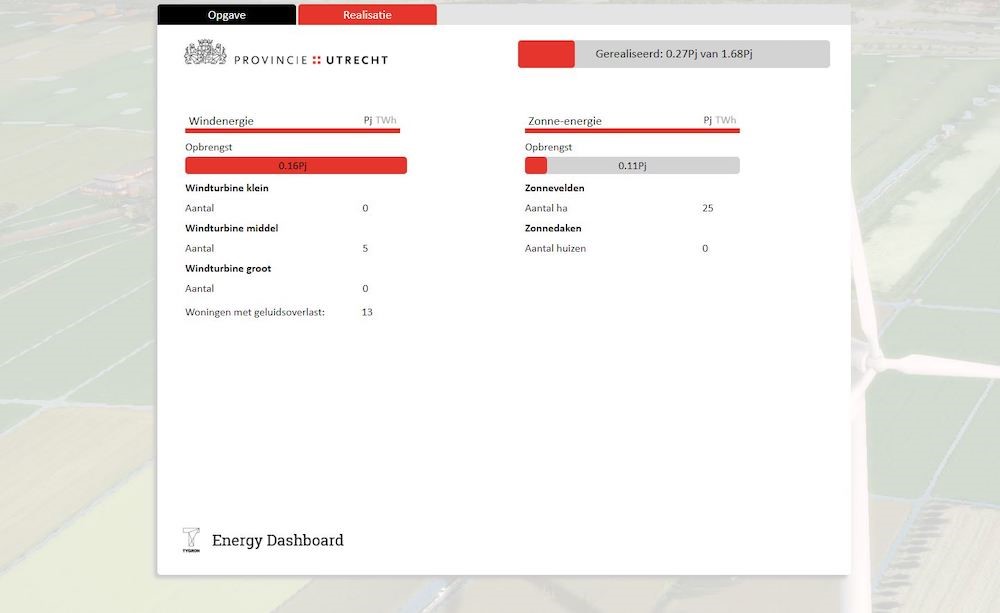Select the Windturbine middel count value 5
This screenshot has height=613, width=1000.
pos(365,248)
